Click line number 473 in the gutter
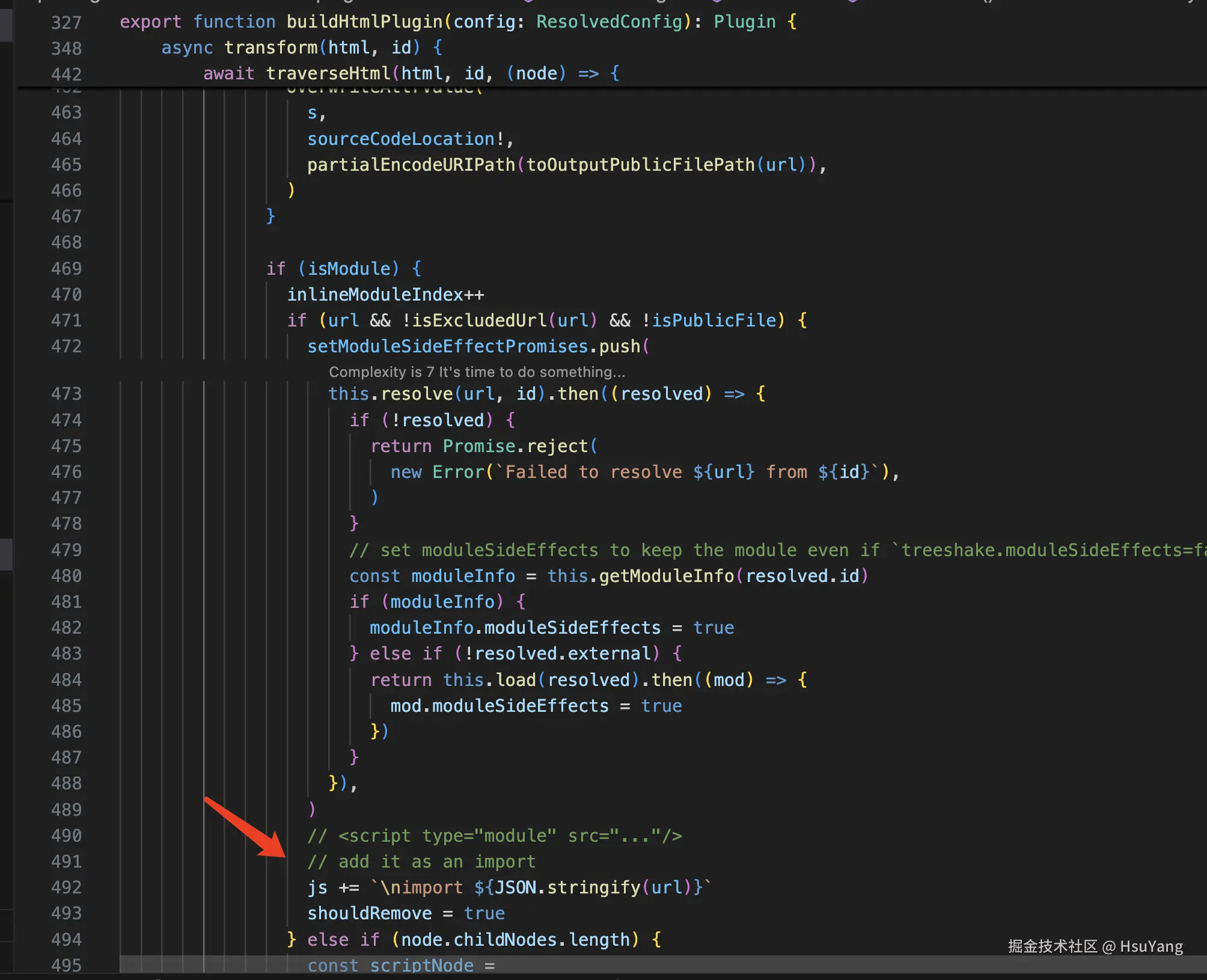Viewport: 1207px width, 980px height. point(66,394)
